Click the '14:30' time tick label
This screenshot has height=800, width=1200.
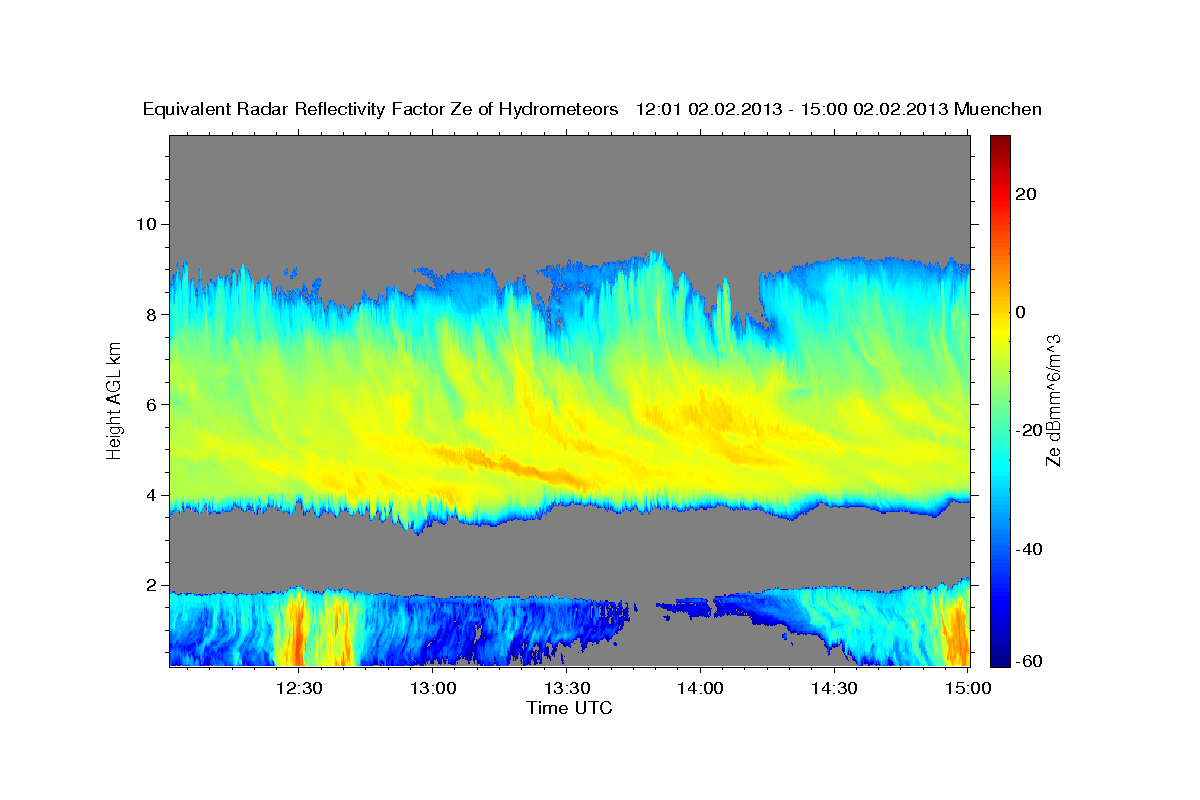834,688
